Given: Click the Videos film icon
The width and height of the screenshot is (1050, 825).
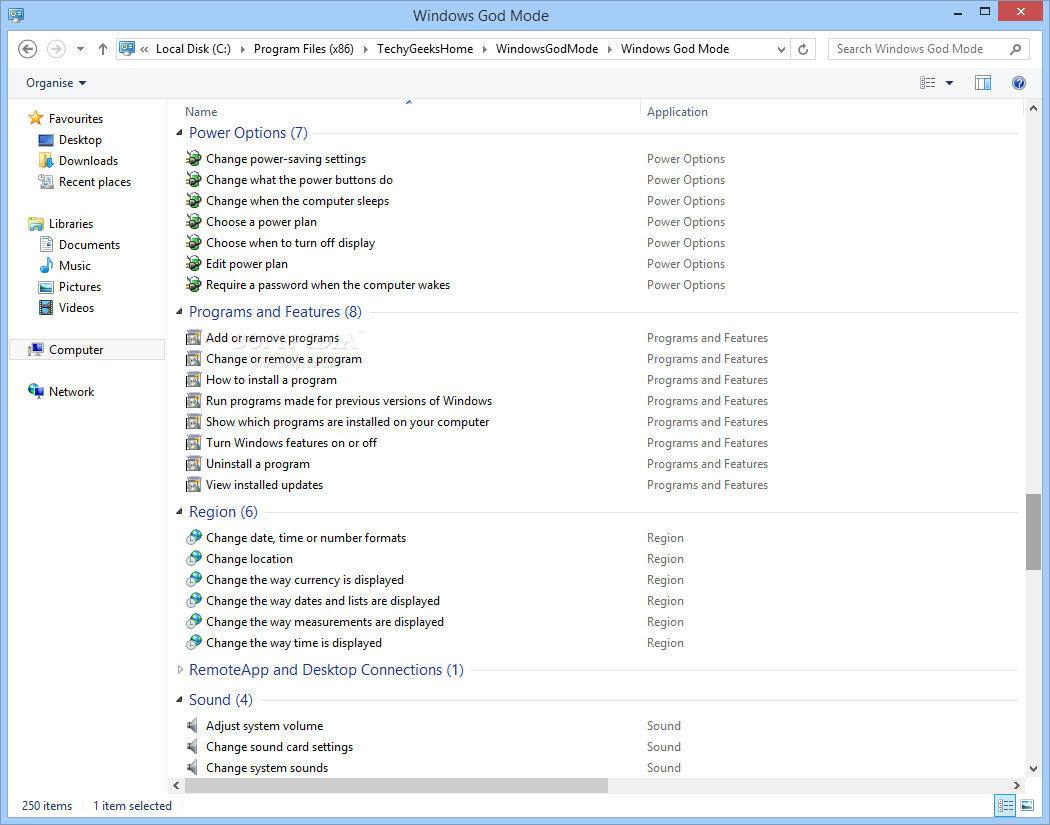Looking at the screenshot, I should 46,307.
